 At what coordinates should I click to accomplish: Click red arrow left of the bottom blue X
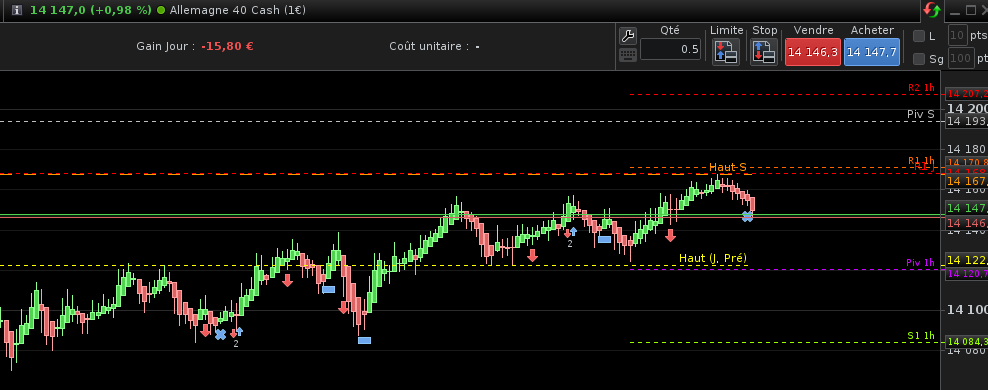[205, 330]
